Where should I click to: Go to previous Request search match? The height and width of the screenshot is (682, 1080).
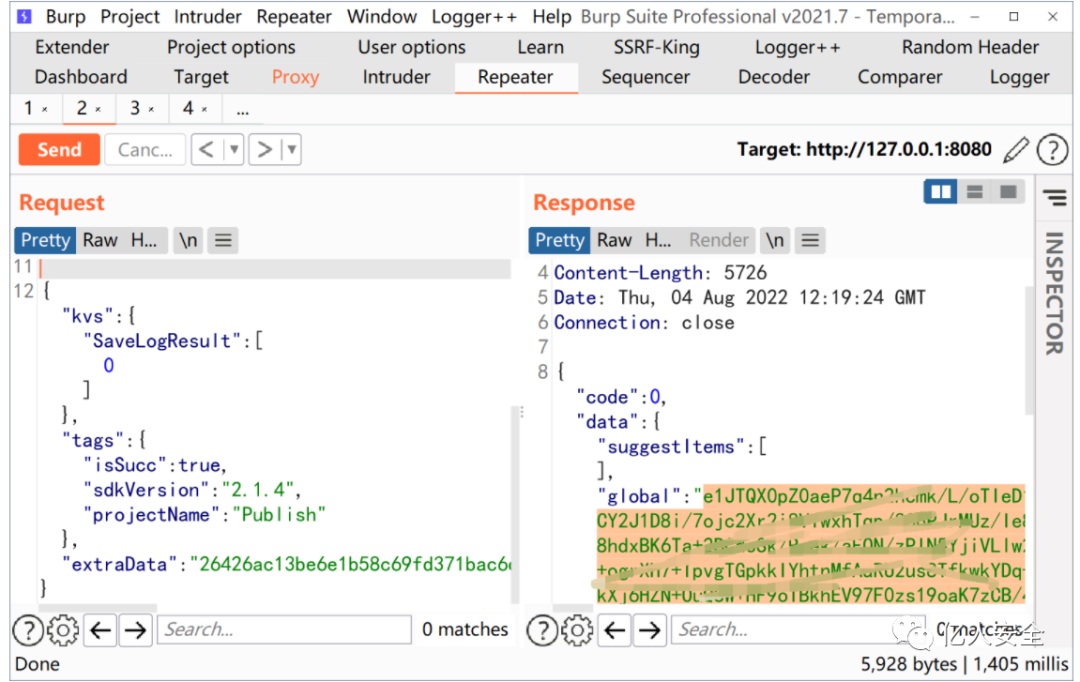tap(101, 630)
